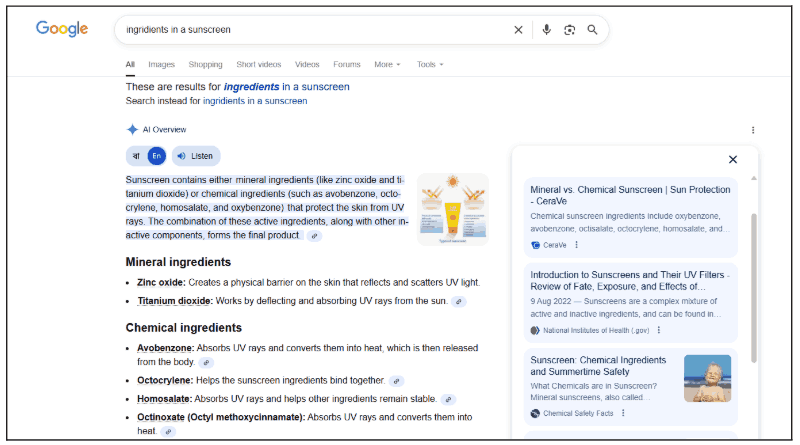Open three-dot menu beside National Institutes of Health
800x445 pixels.
659,330
